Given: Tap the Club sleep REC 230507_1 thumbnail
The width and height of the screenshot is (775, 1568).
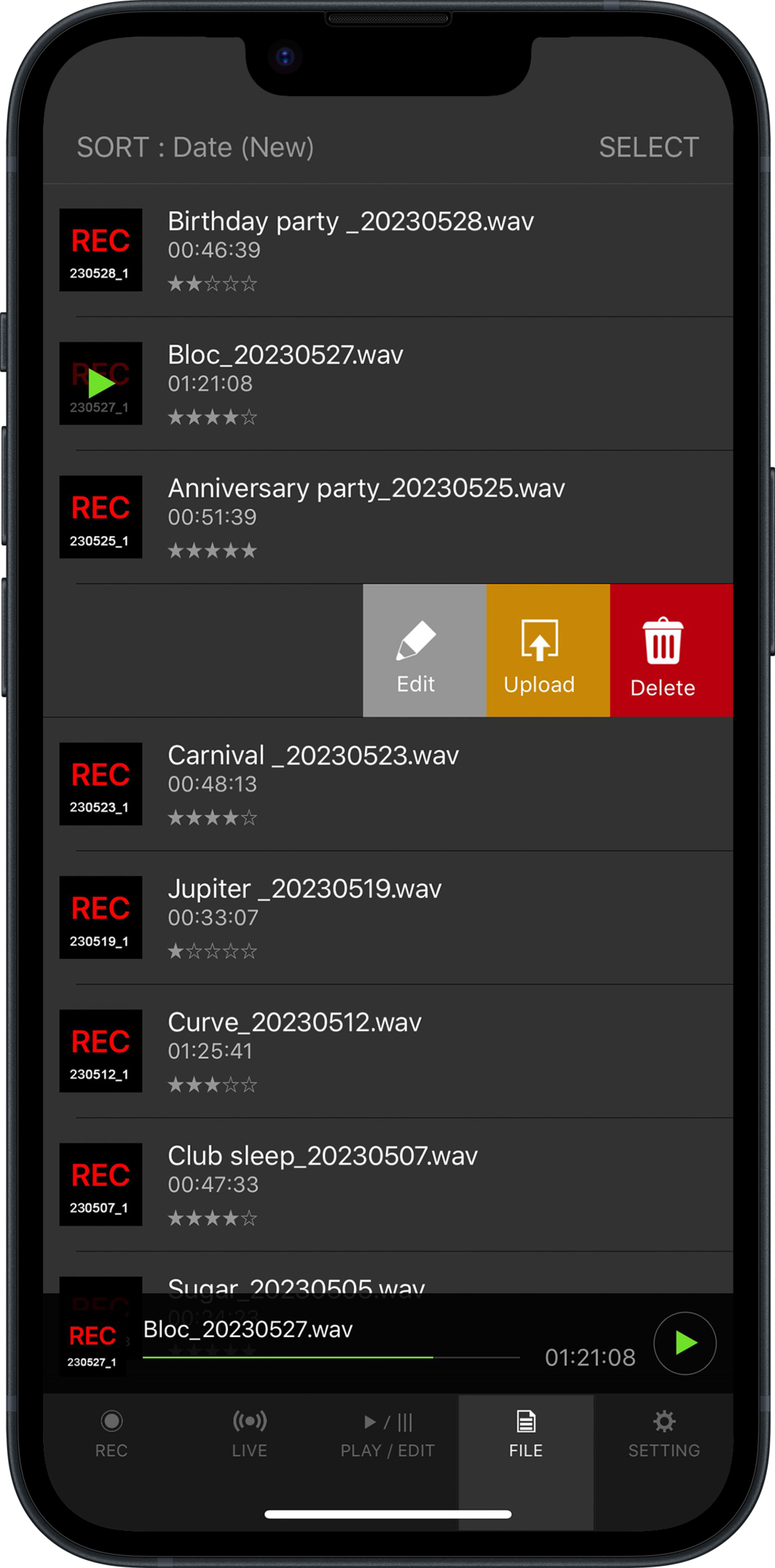Looking at the screenshot, I should (x=101, y=1184).
